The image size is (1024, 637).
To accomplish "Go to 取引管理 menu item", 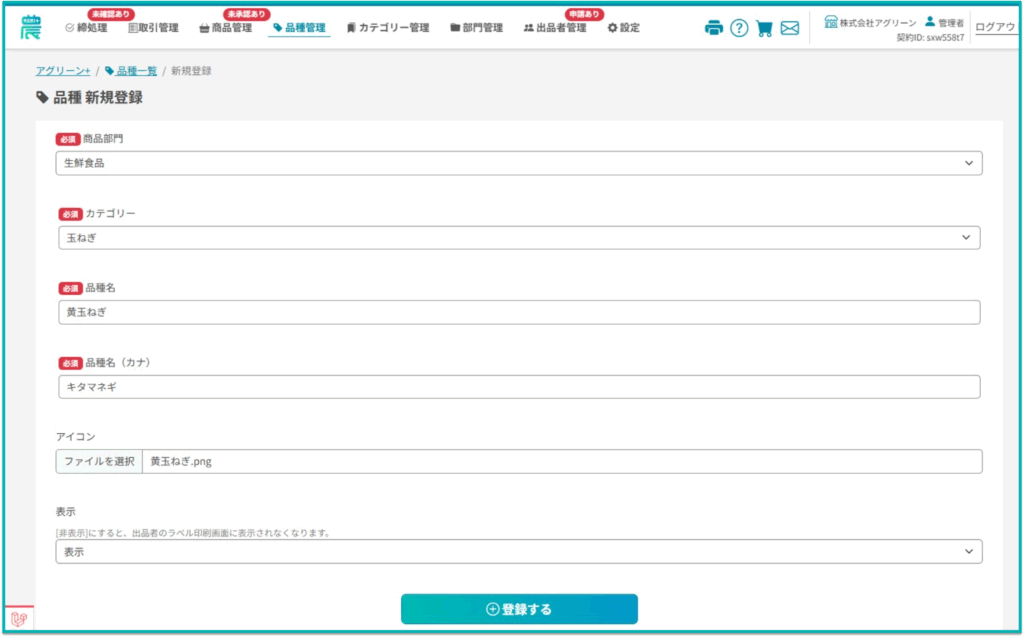I will 153,28.
